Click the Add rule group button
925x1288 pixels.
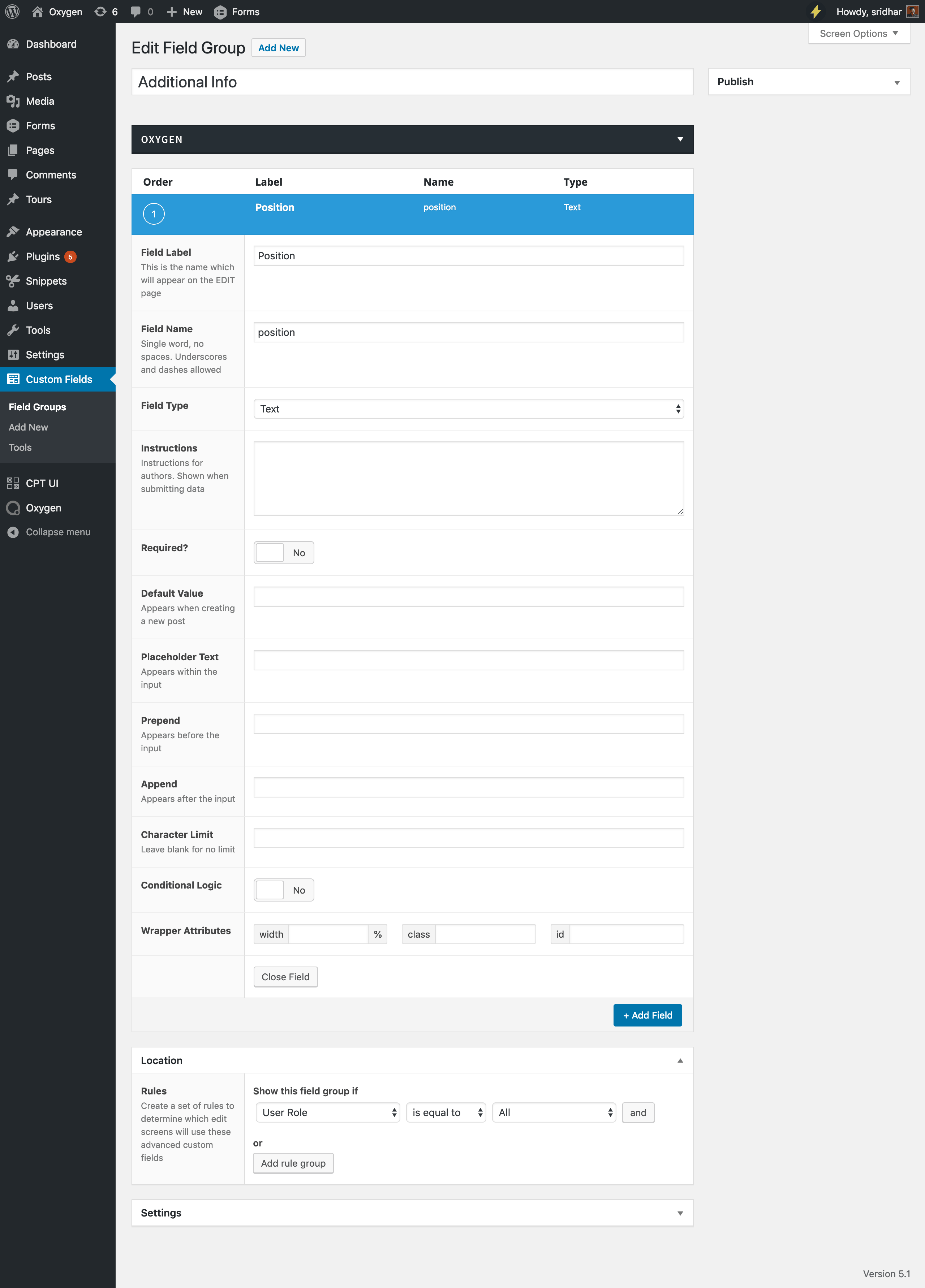(293, 1163)
